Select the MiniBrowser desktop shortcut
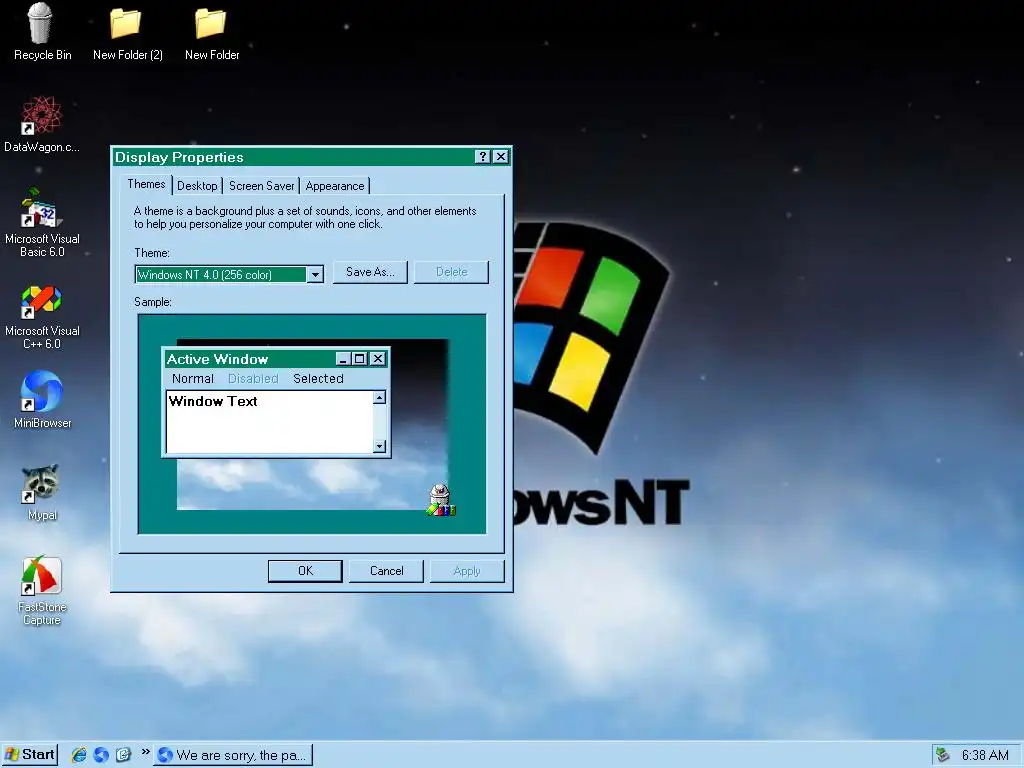This screenshot has width=1024, height=768. (x=42, y=400)
